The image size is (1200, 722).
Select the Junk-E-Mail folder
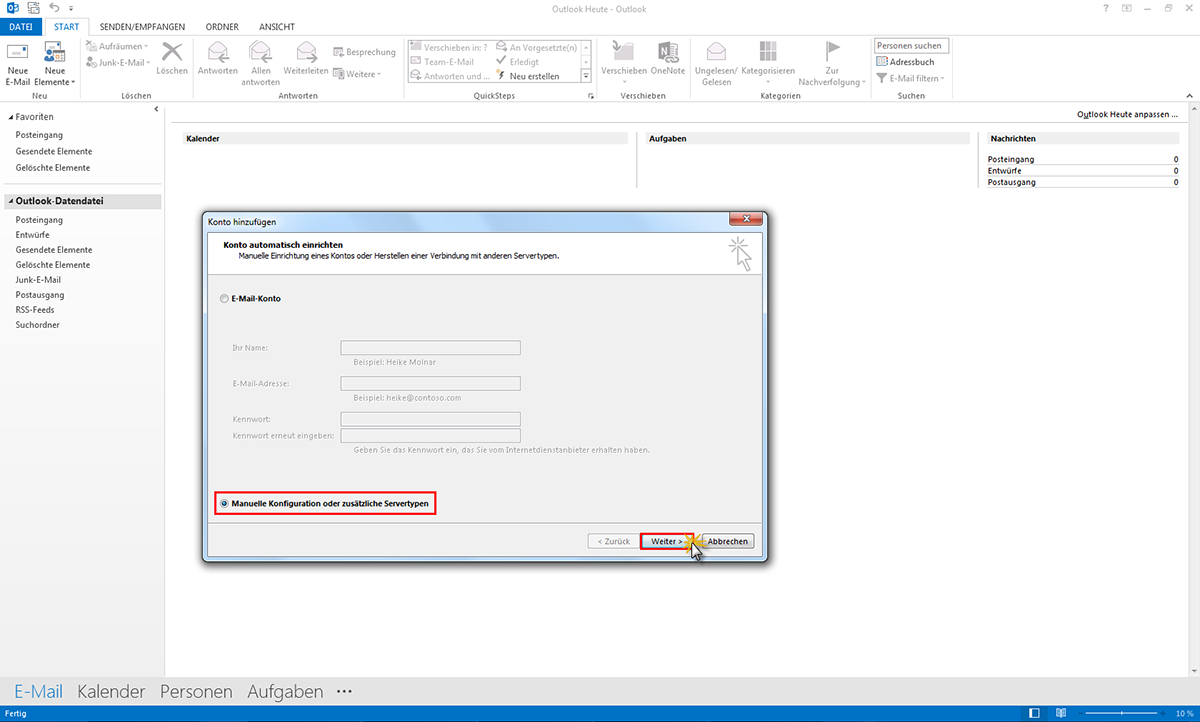[39, 280]
